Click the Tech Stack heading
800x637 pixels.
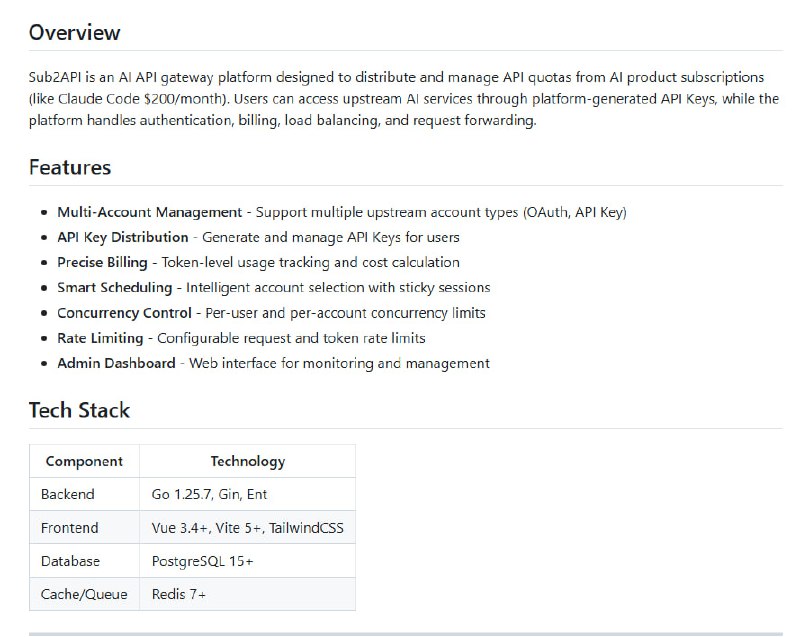(79, 410)
